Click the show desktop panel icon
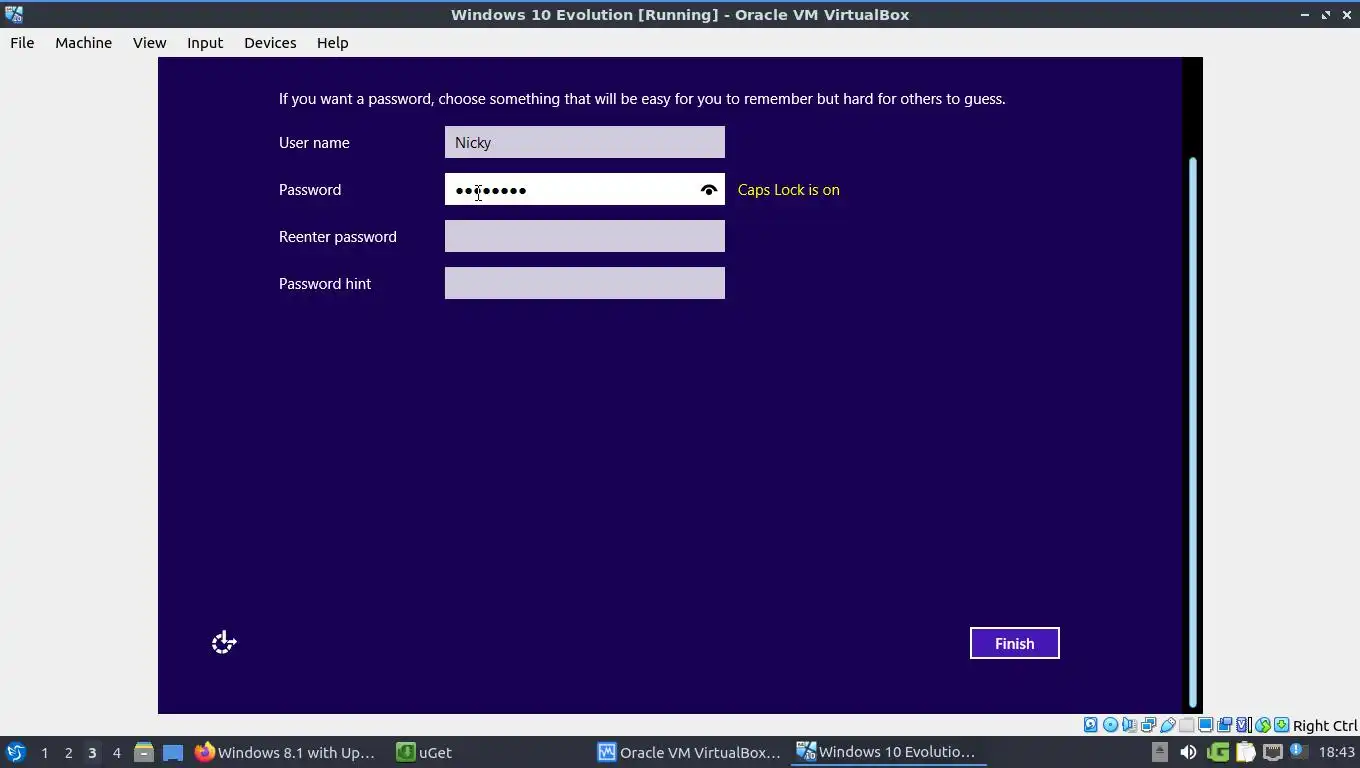1360x768 pixels. point(173,752)
